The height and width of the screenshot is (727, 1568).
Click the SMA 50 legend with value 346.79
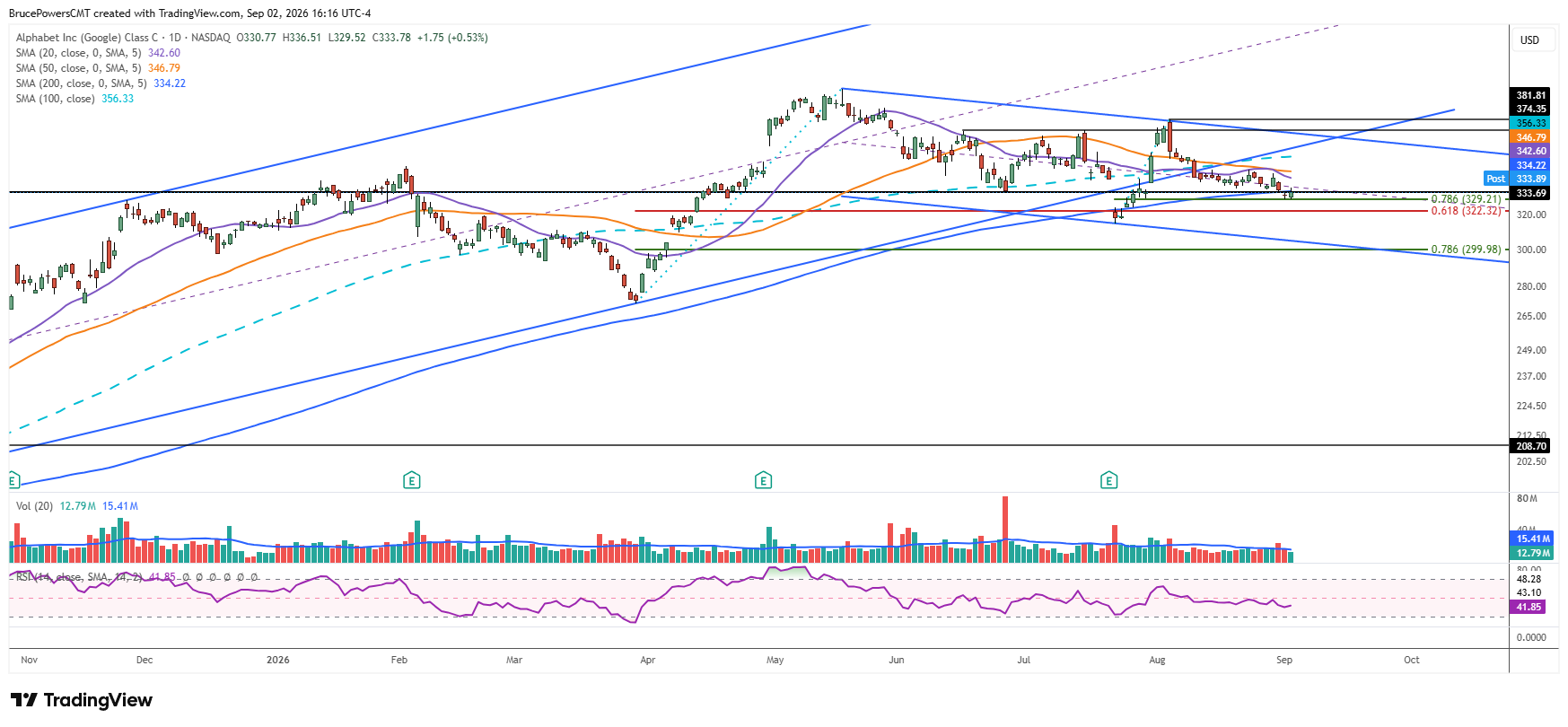coord(98,68)
